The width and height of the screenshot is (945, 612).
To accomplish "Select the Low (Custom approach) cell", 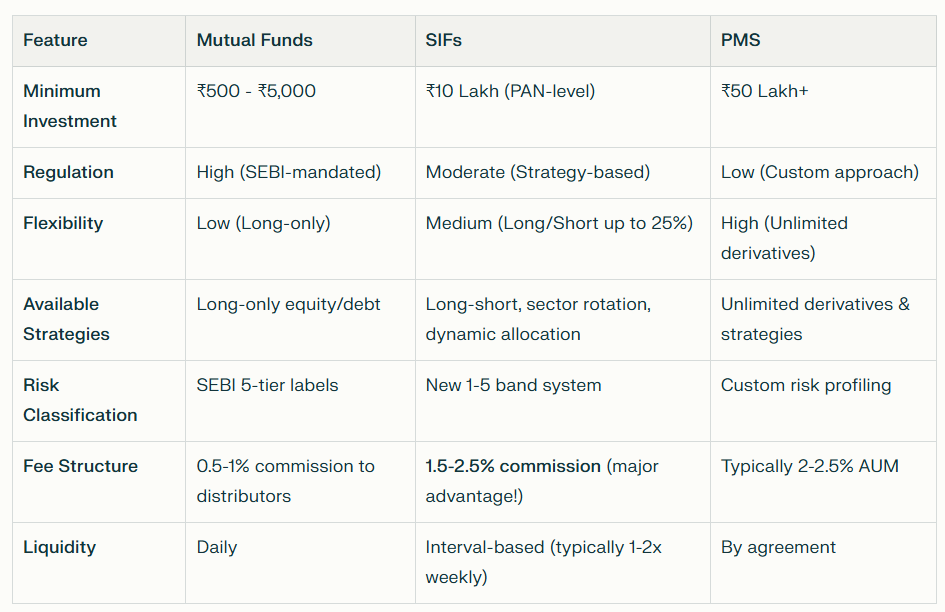I will (819, 172).
